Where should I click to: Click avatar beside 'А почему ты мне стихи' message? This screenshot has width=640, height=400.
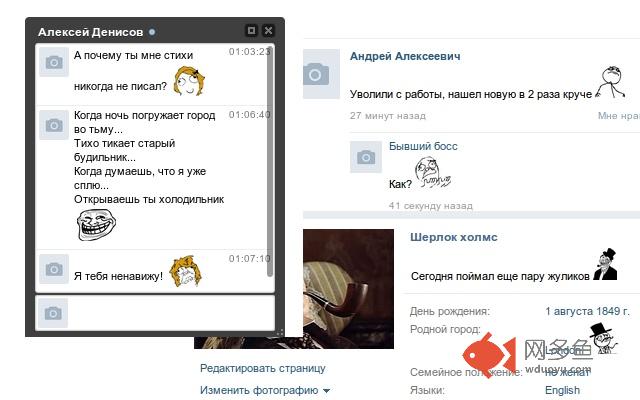point(54,62)
